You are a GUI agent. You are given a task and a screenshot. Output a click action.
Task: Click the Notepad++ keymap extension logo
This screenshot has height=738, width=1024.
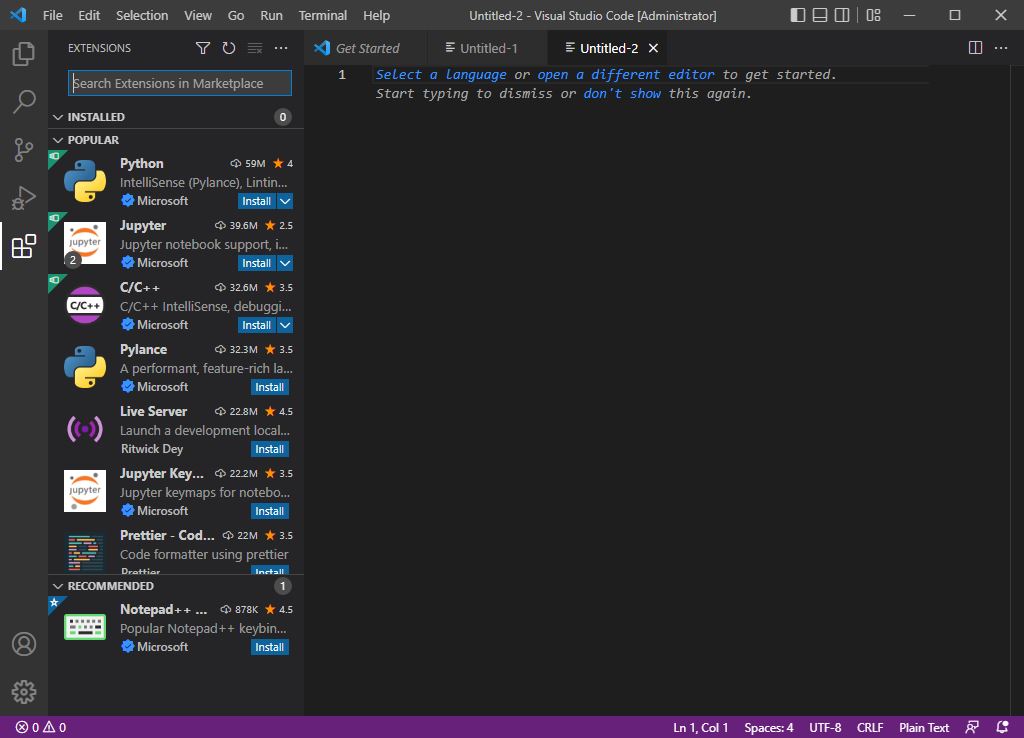[x=85, y=627]
